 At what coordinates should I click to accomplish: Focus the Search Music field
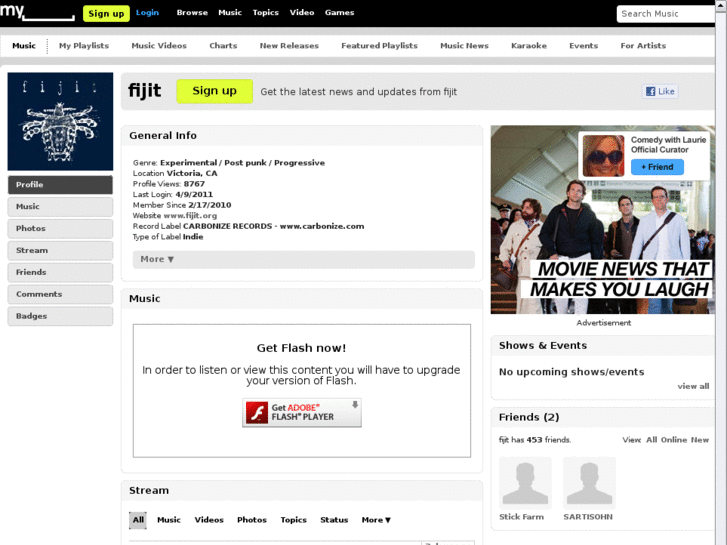pos(666,14)
